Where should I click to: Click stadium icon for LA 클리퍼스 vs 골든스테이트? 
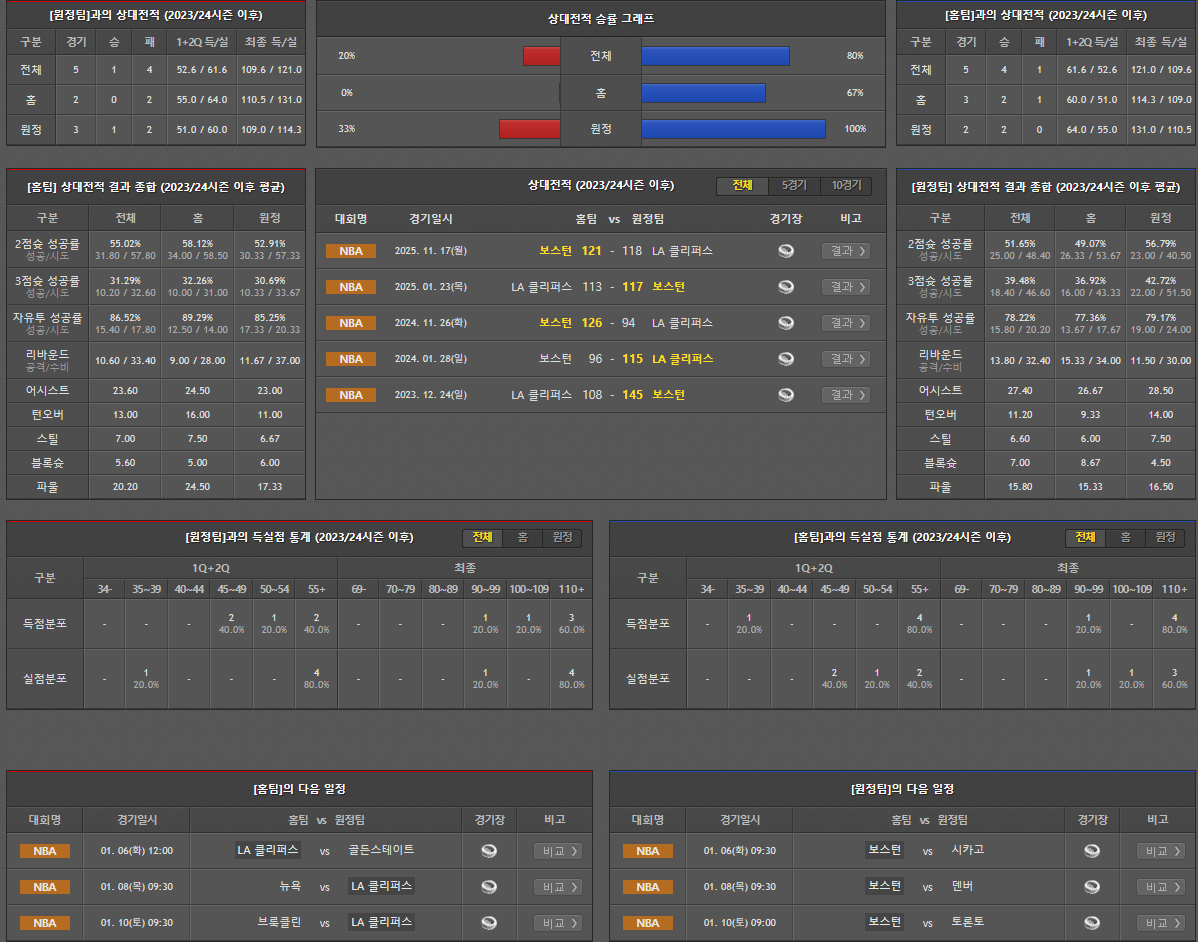click(489, 851)
